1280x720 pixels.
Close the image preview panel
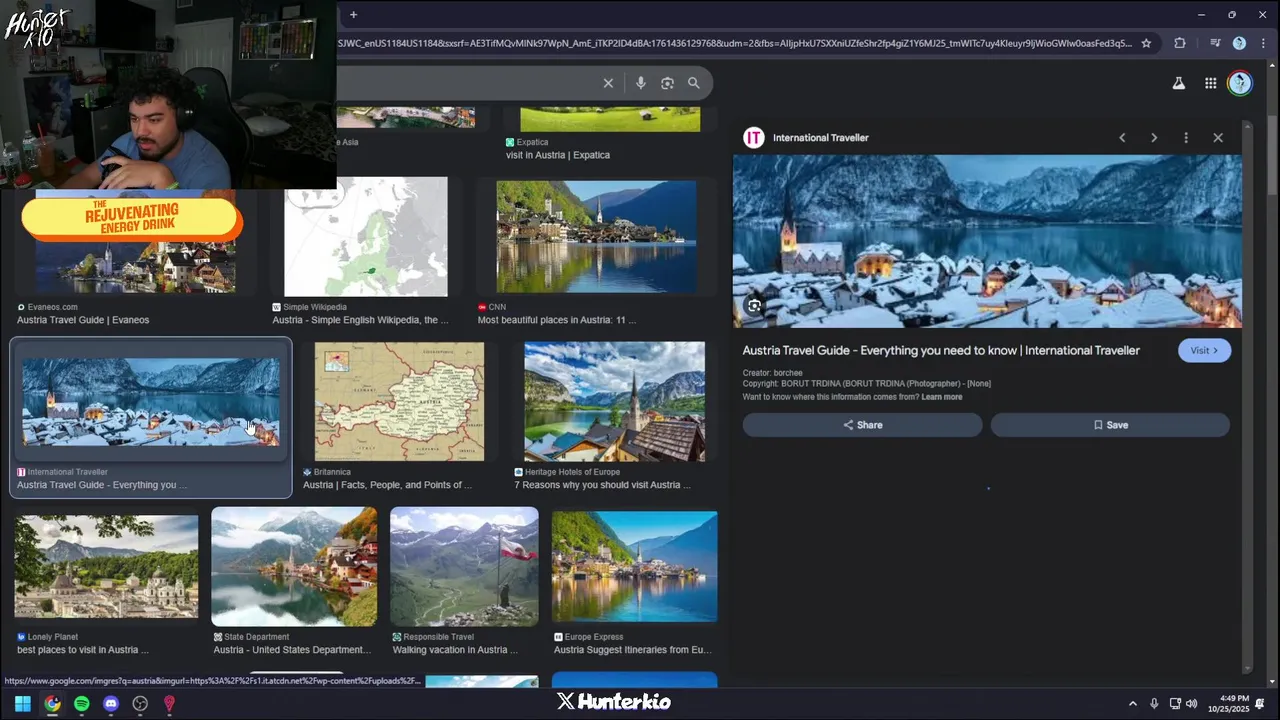[1218, 138]
